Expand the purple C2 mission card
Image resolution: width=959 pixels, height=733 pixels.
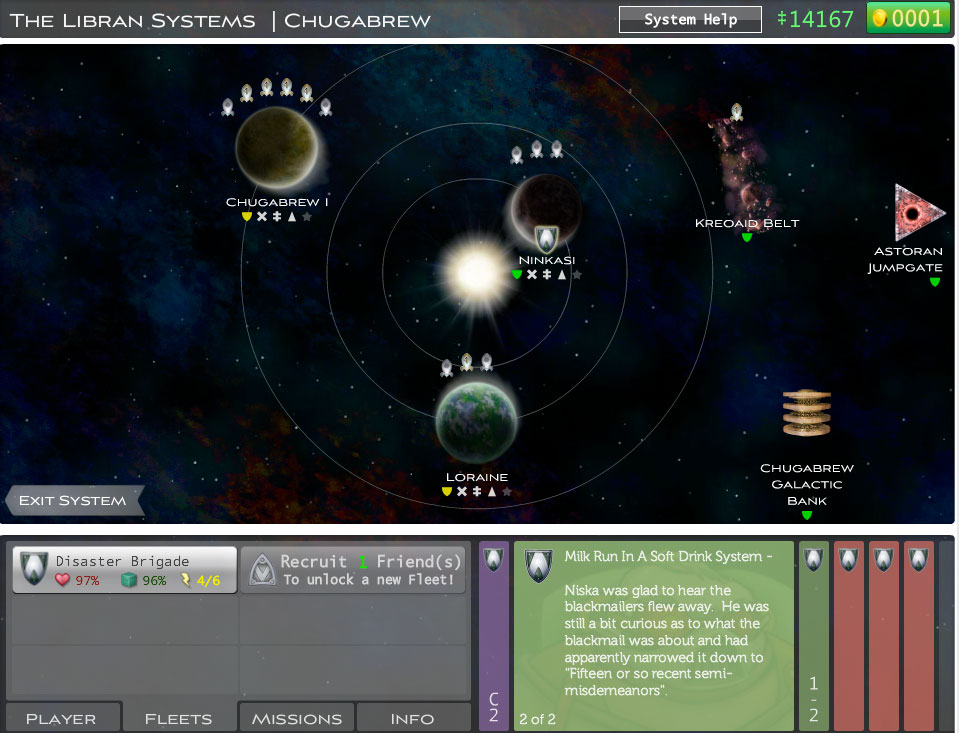tap(494, 636)
